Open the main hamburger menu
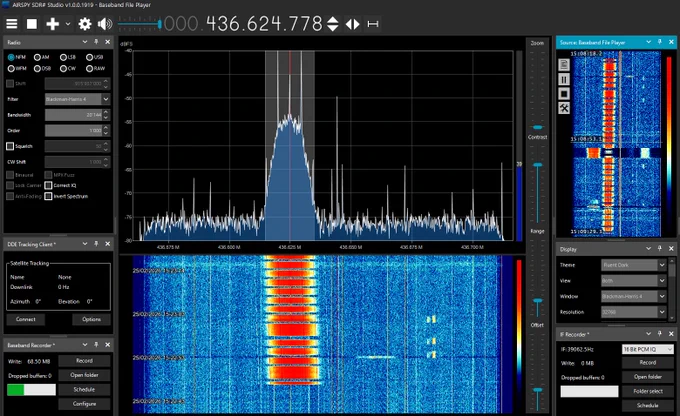This screenshot has width=680, height=416. pos(12,24)
